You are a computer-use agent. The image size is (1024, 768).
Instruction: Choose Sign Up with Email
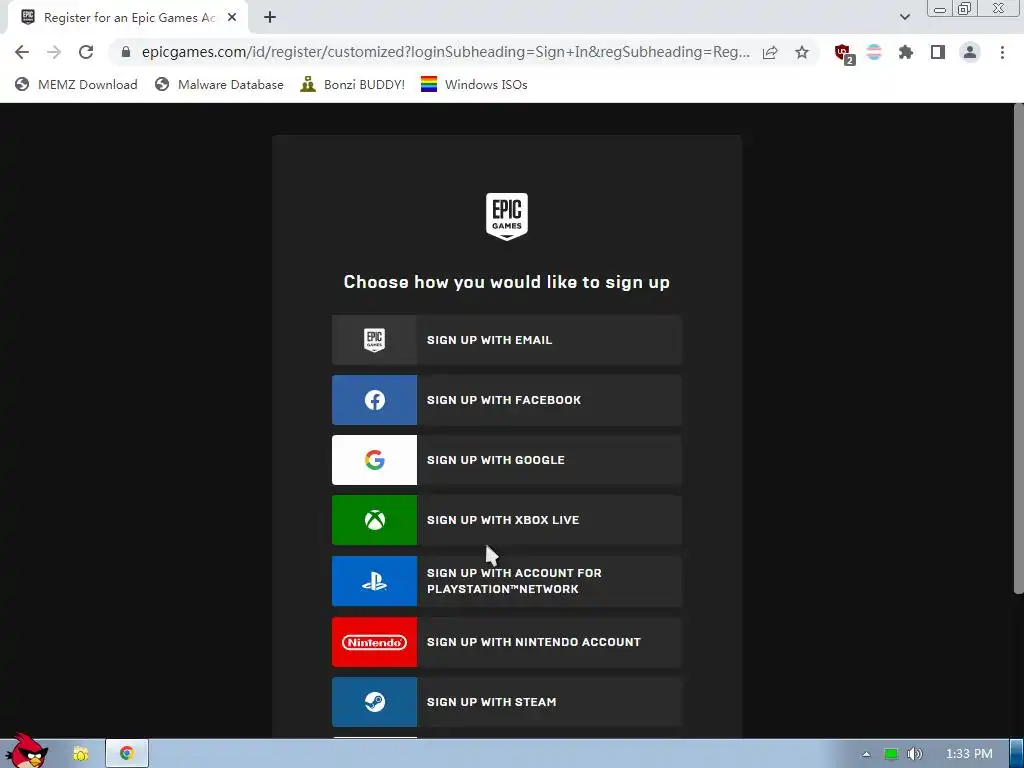(507, 340)
